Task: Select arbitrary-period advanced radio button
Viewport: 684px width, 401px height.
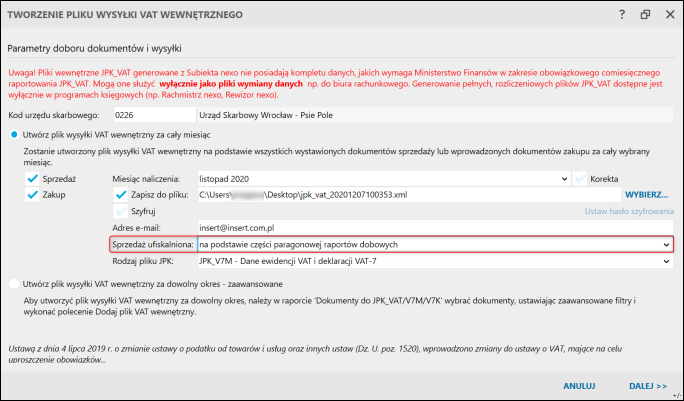Action: click(14, 284)
